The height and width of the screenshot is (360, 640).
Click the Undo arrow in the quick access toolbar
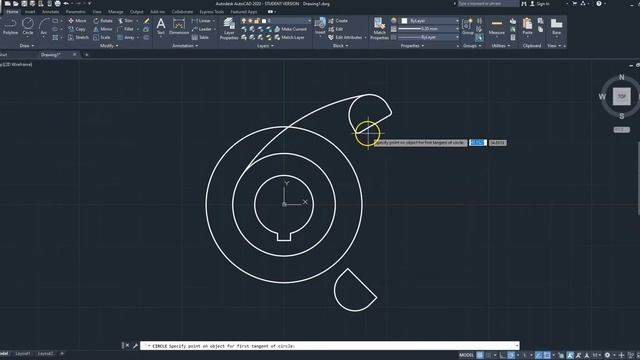tap(66, 4)
